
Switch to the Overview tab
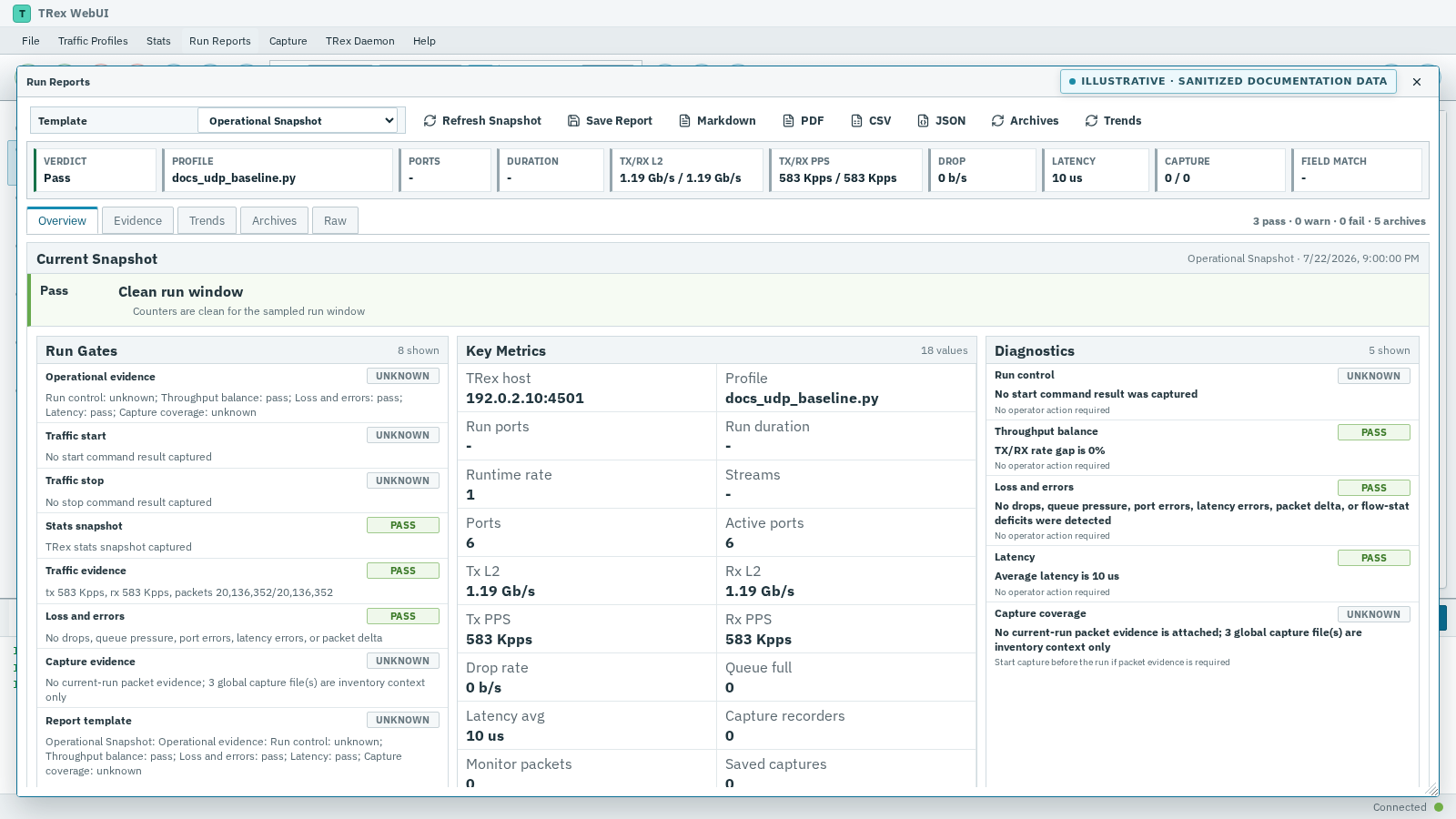coord(63,221)
